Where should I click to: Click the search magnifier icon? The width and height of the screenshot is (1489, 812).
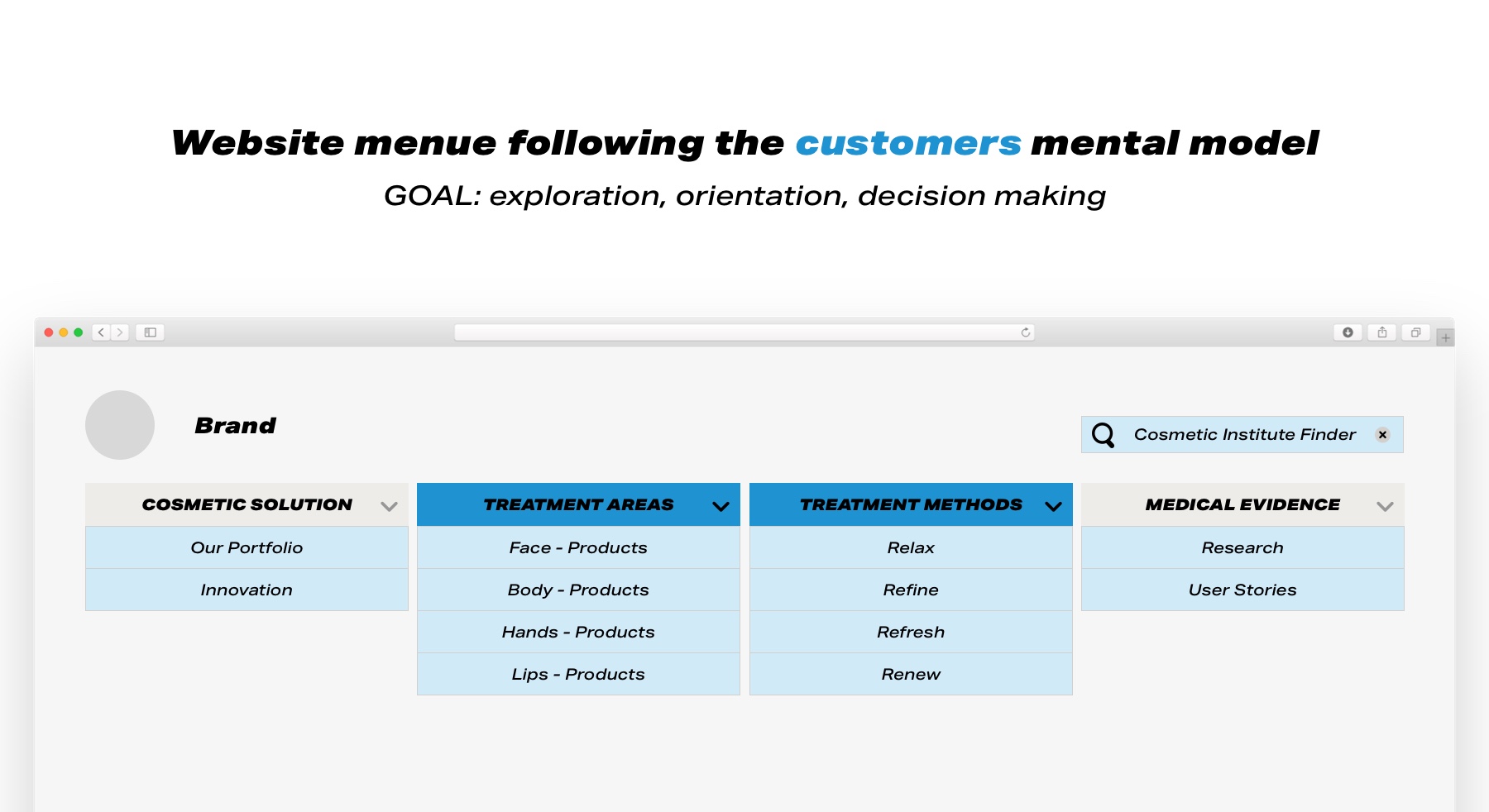(x=1103, y=435)
